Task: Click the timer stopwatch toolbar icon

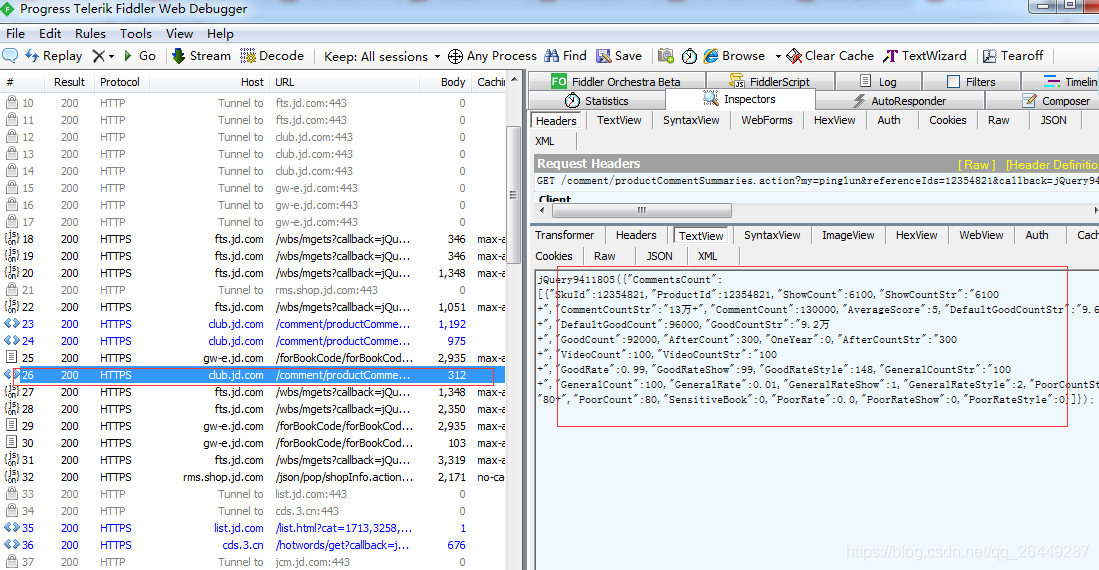Action: (x=689, y=56)
